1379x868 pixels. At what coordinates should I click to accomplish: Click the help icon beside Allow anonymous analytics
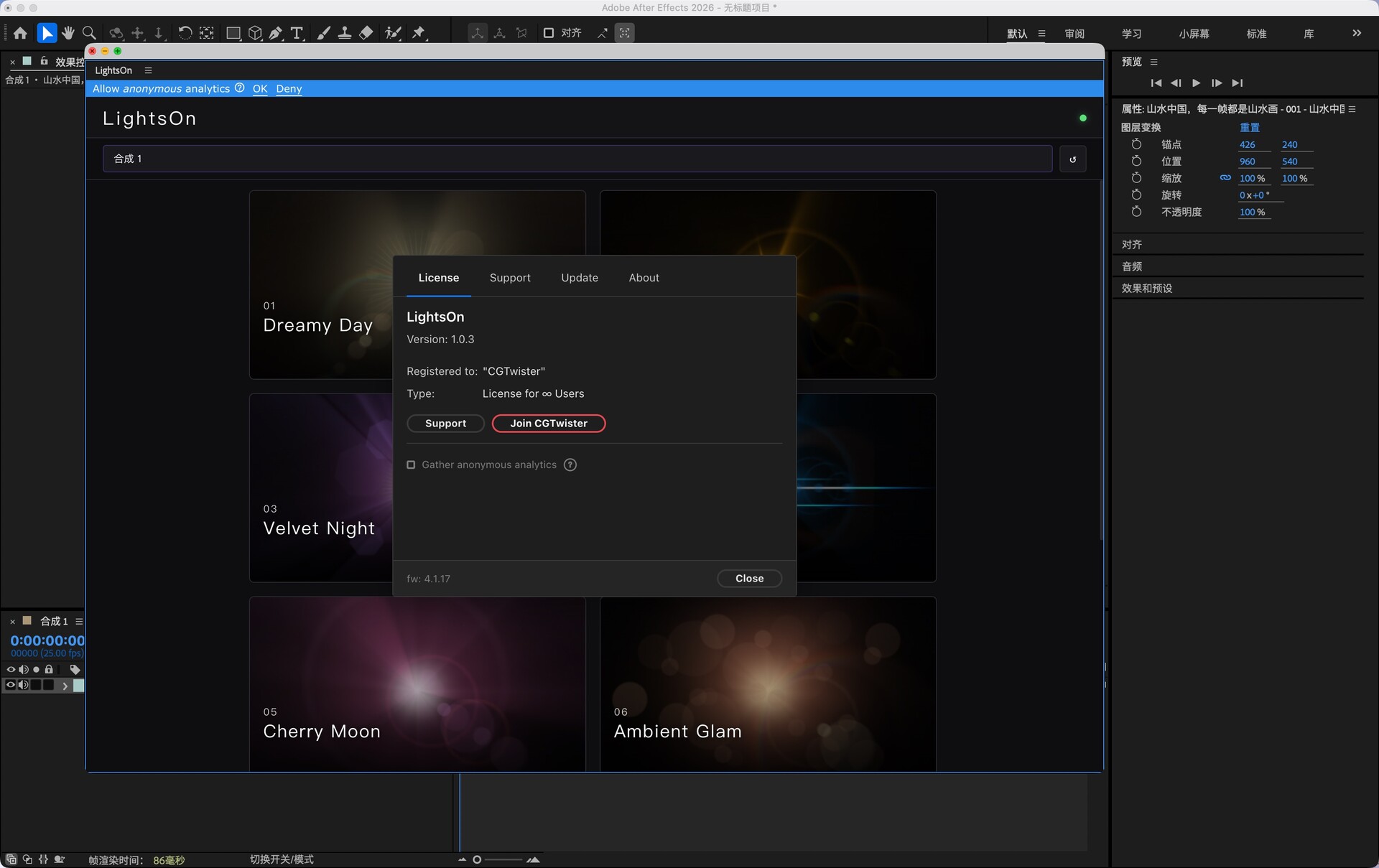click(240, 88)
